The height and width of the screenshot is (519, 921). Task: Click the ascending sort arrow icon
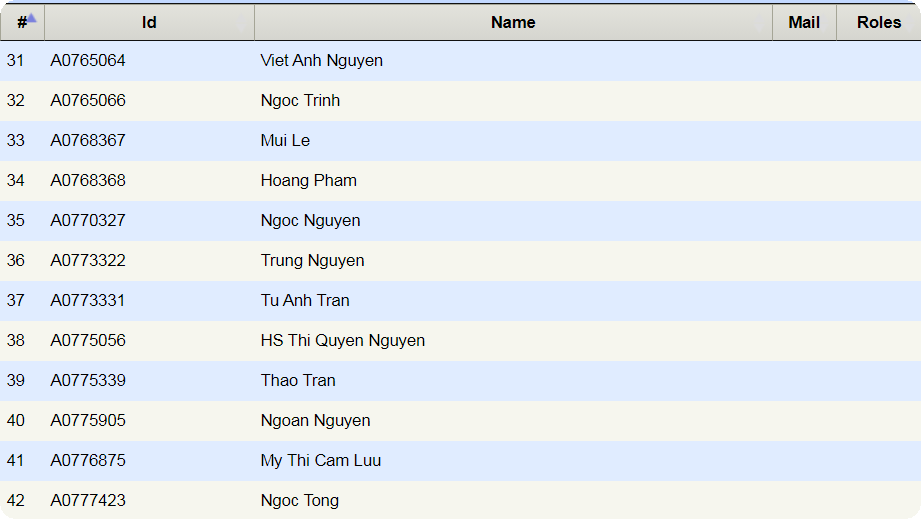point(32,18)
